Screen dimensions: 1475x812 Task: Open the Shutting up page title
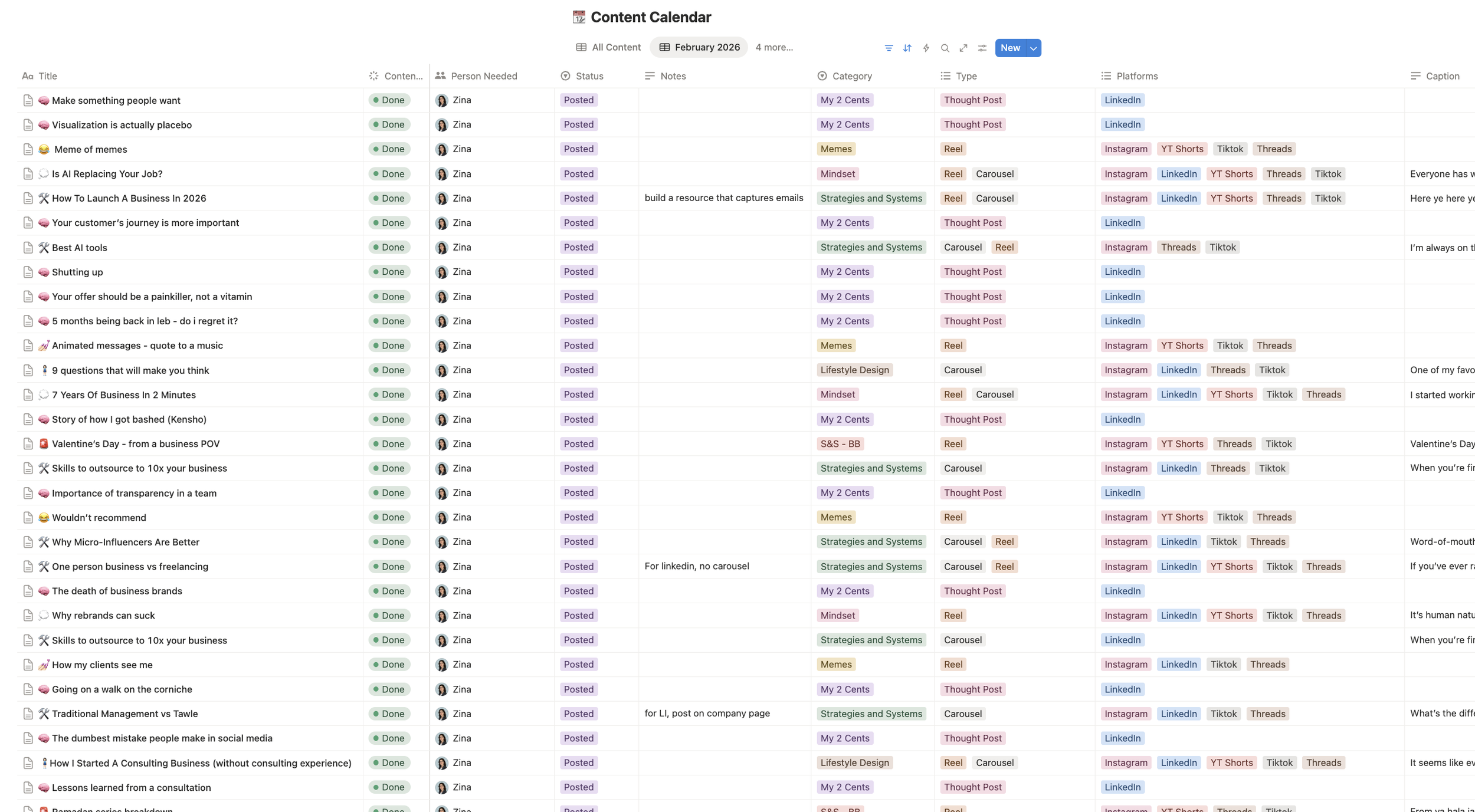coord(77,272)
